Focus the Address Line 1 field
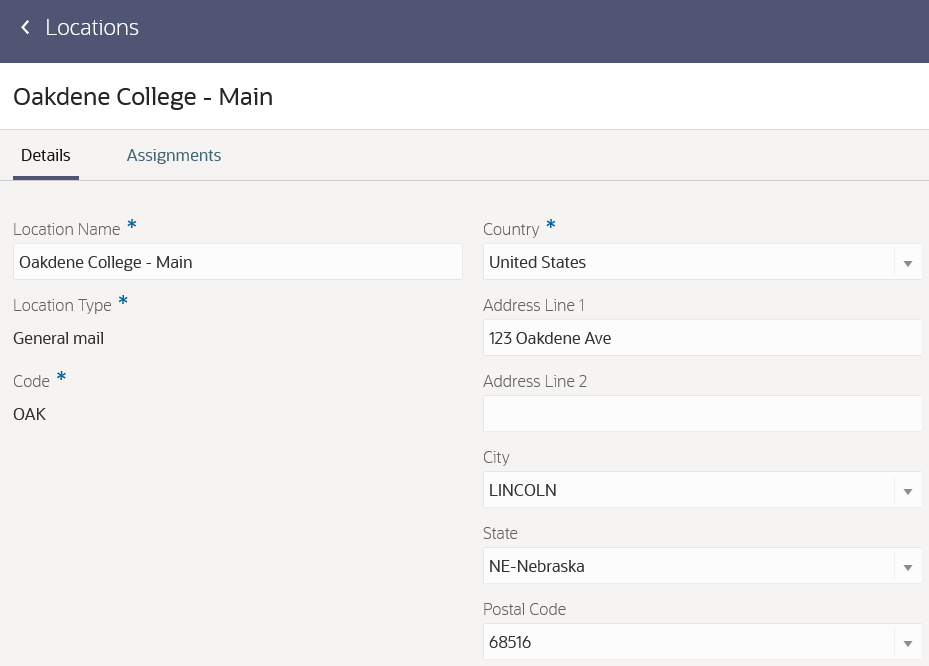929x666 pixels. tap(701, 338)
